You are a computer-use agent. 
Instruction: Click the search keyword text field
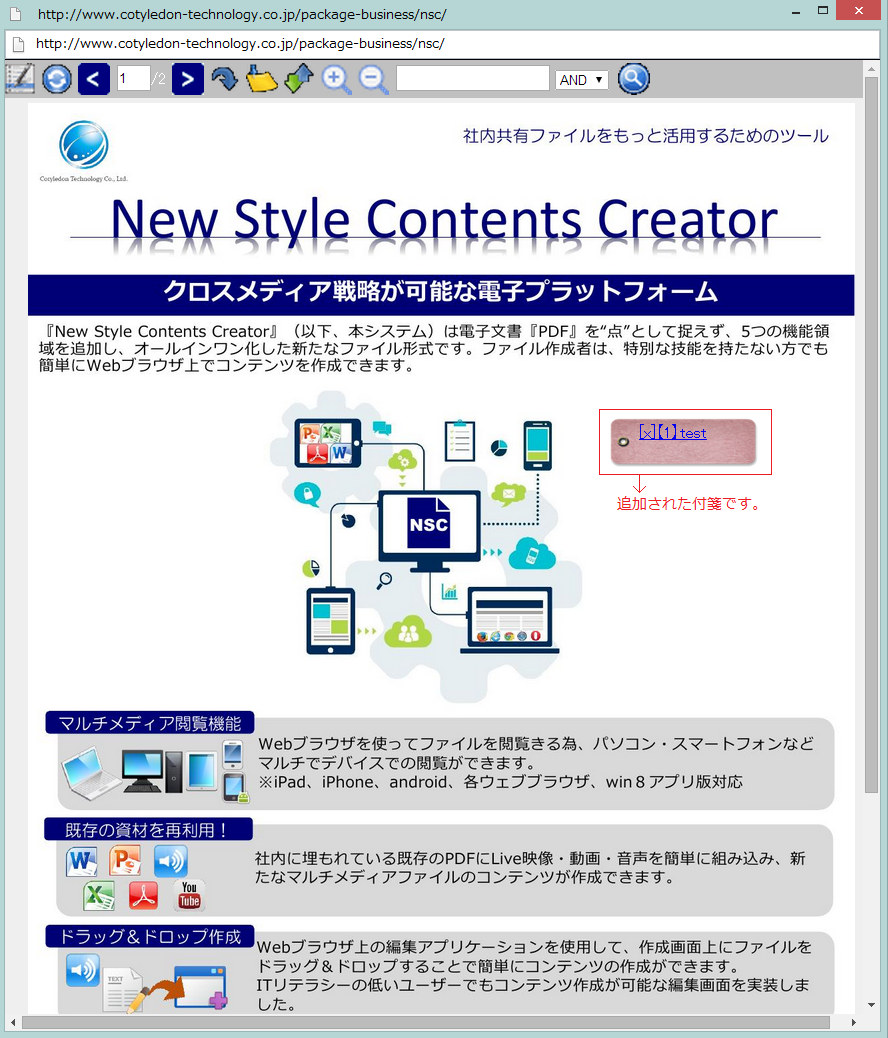[x=473, y=78]
